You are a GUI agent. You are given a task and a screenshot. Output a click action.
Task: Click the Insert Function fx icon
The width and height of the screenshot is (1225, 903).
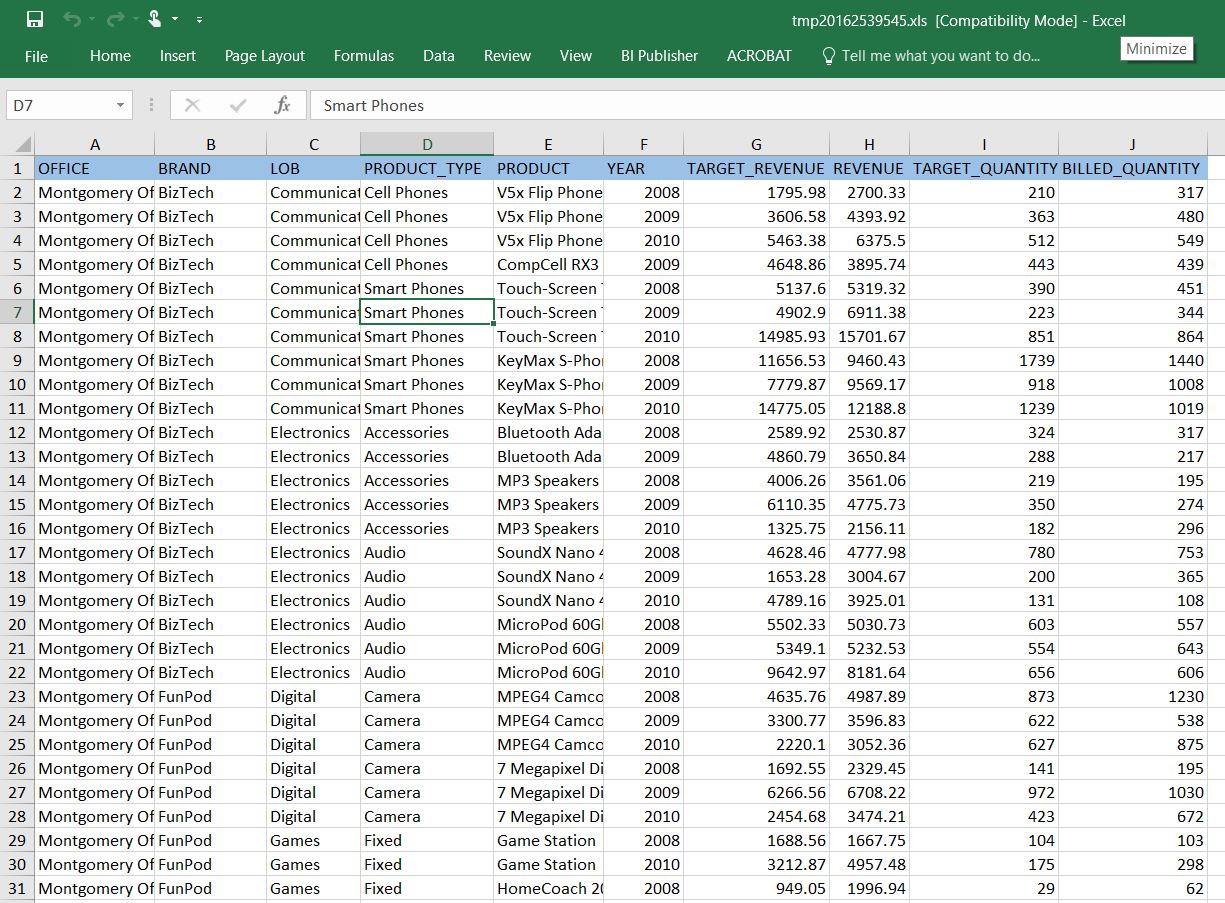pos(282,105)
